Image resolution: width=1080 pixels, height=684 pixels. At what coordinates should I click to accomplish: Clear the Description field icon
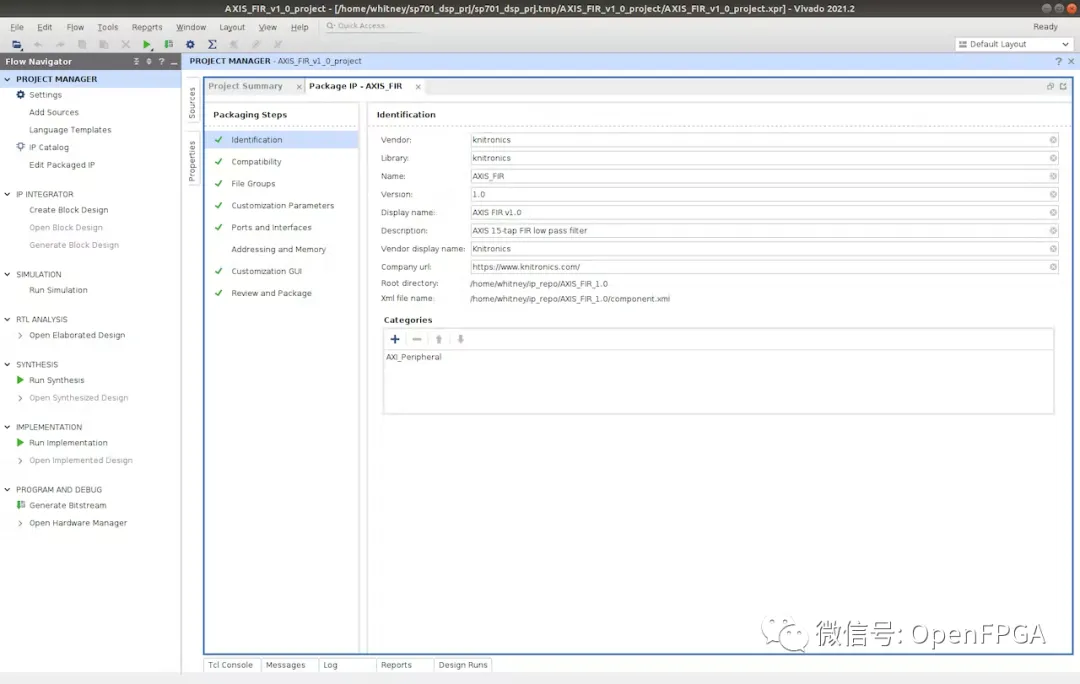click(1053, 231)
